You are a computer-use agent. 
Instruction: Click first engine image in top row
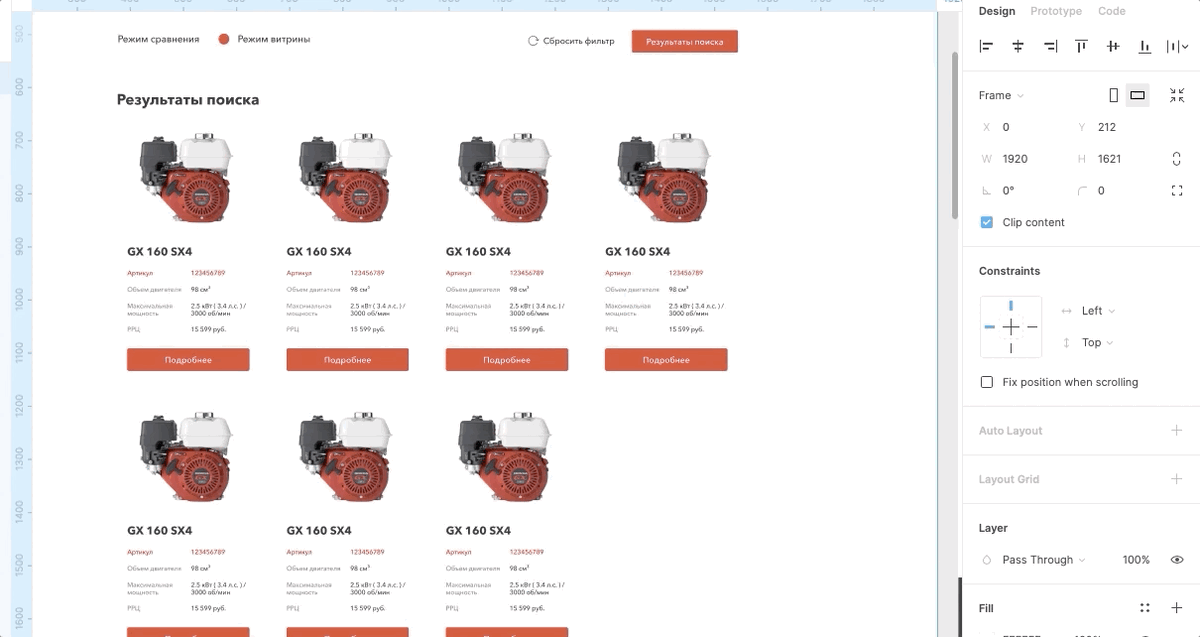(x=187, y=177)
